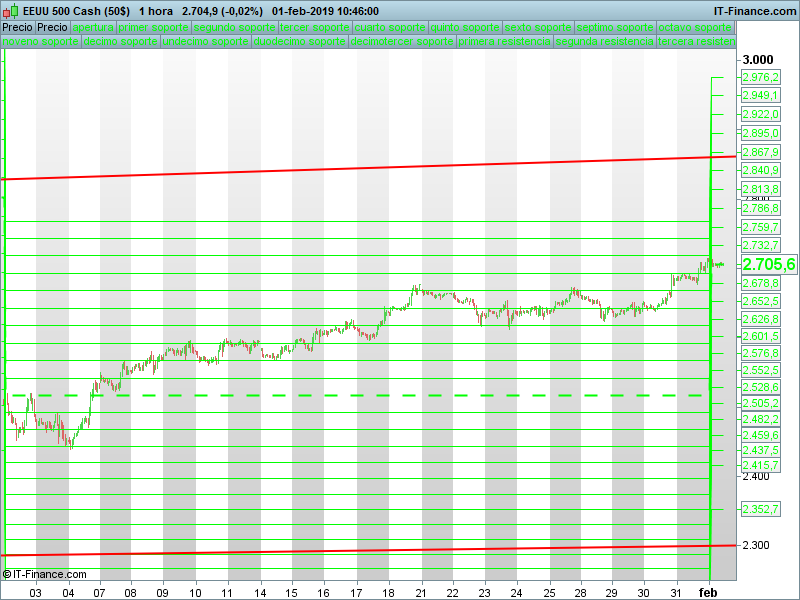Screen dimensions: 800x600
Task: Select the 'apertura' indicator tab
Action: (x=93, y=27)
